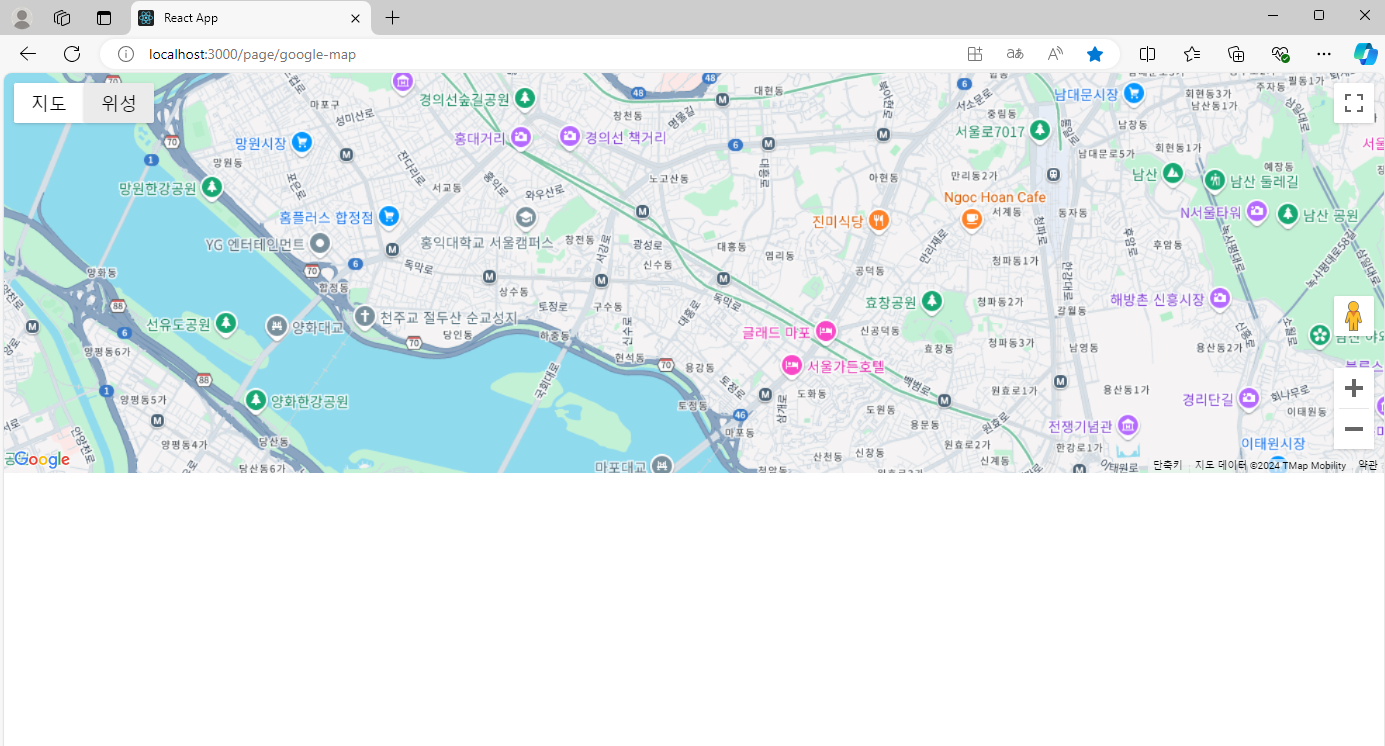Open a new browser tab
Screen dimensions: 1385x746
coord(393,18)
